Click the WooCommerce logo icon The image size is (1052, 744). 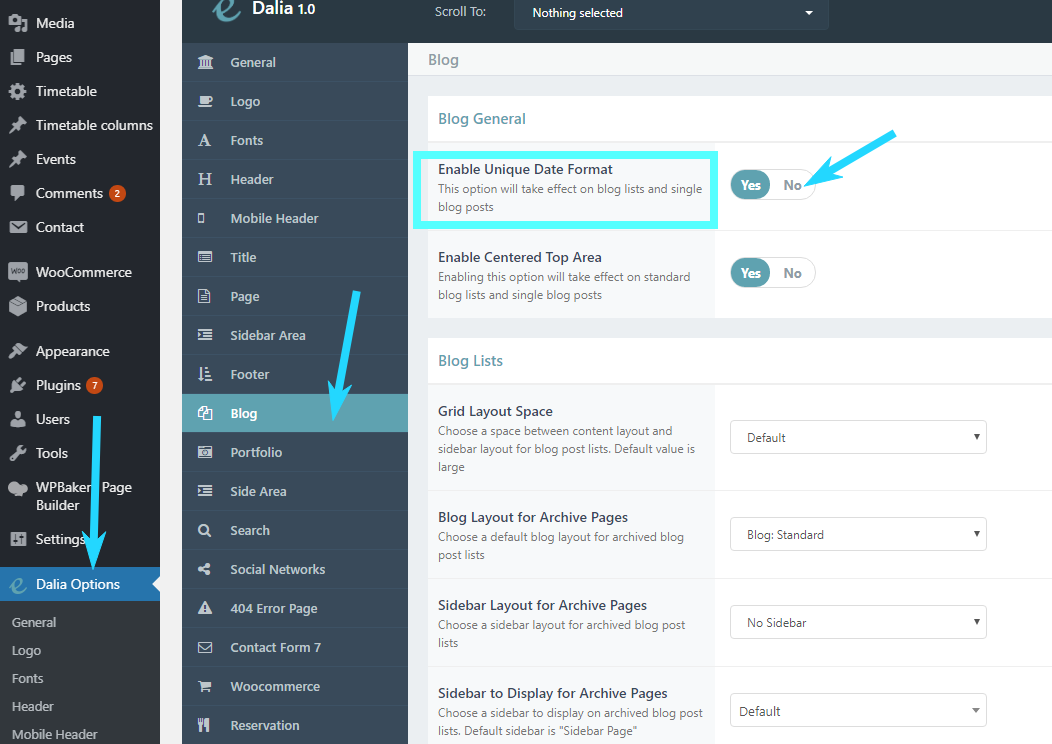click(18, 272)
